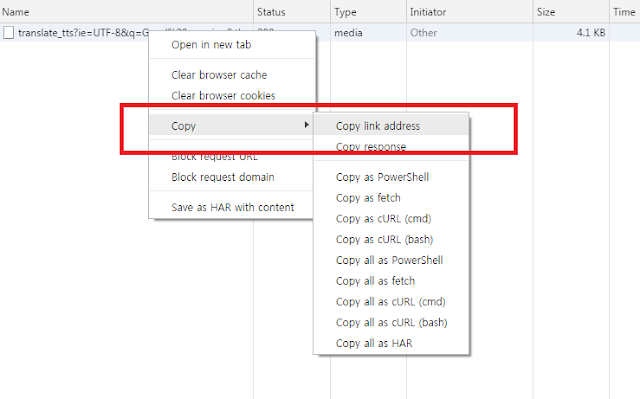Viewport: 640px width, 399px height.
Task: Select Block request domain entry
Action: pos(232,177)
